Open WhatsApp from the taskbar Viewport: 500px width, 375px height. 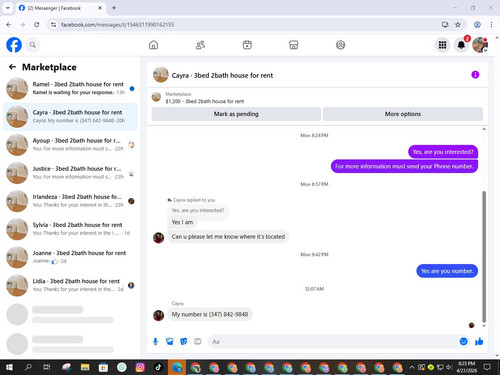click(x=122, y=367)
